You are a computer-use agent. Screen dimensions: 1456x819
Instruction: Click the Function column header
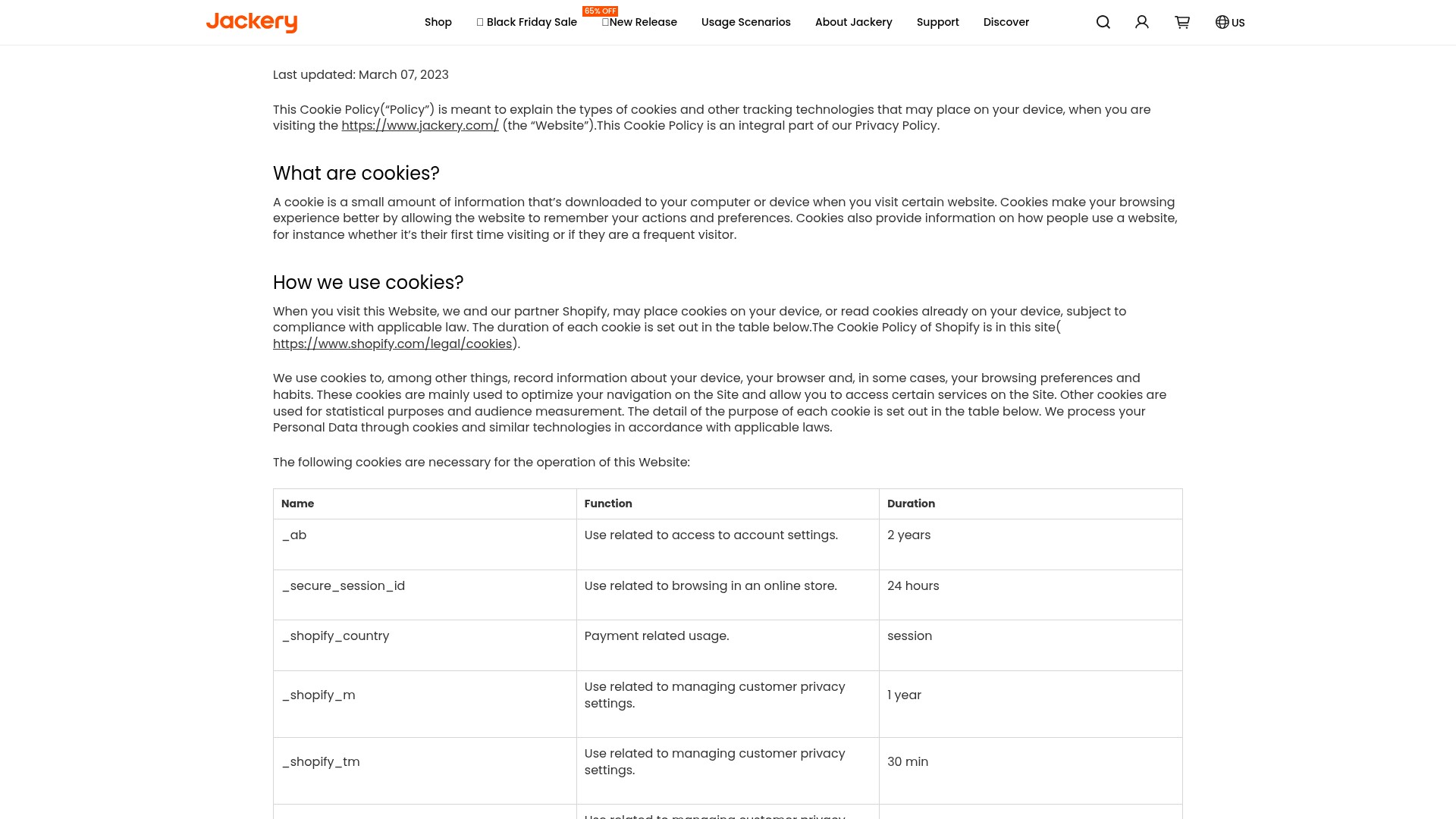point(728,504)
